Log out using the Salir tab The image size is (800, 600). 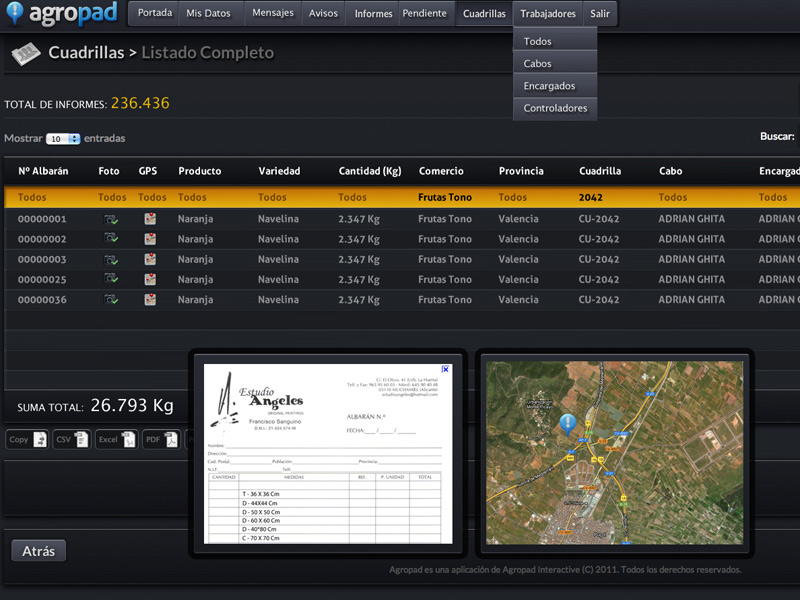[600, 14]
